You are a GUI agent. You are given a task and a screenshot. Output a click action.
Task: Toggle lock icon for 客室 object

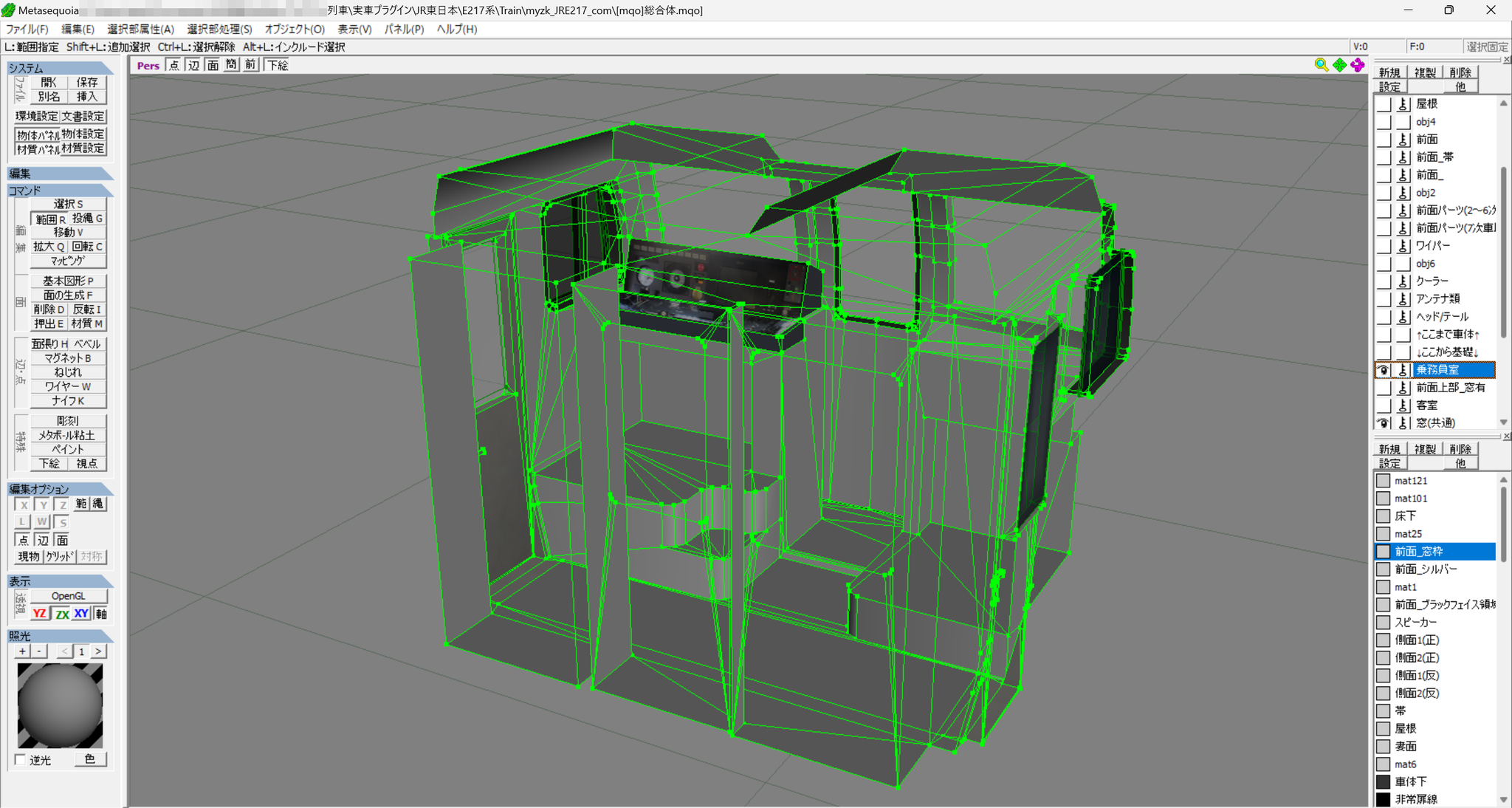pos(1403,405)
